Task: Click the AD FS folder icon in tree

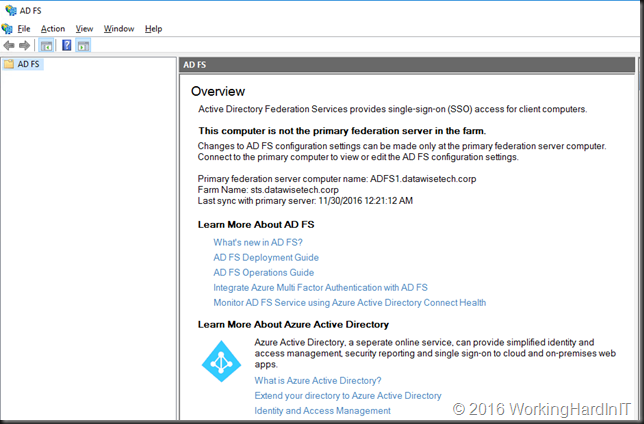Action: [9, 64]
